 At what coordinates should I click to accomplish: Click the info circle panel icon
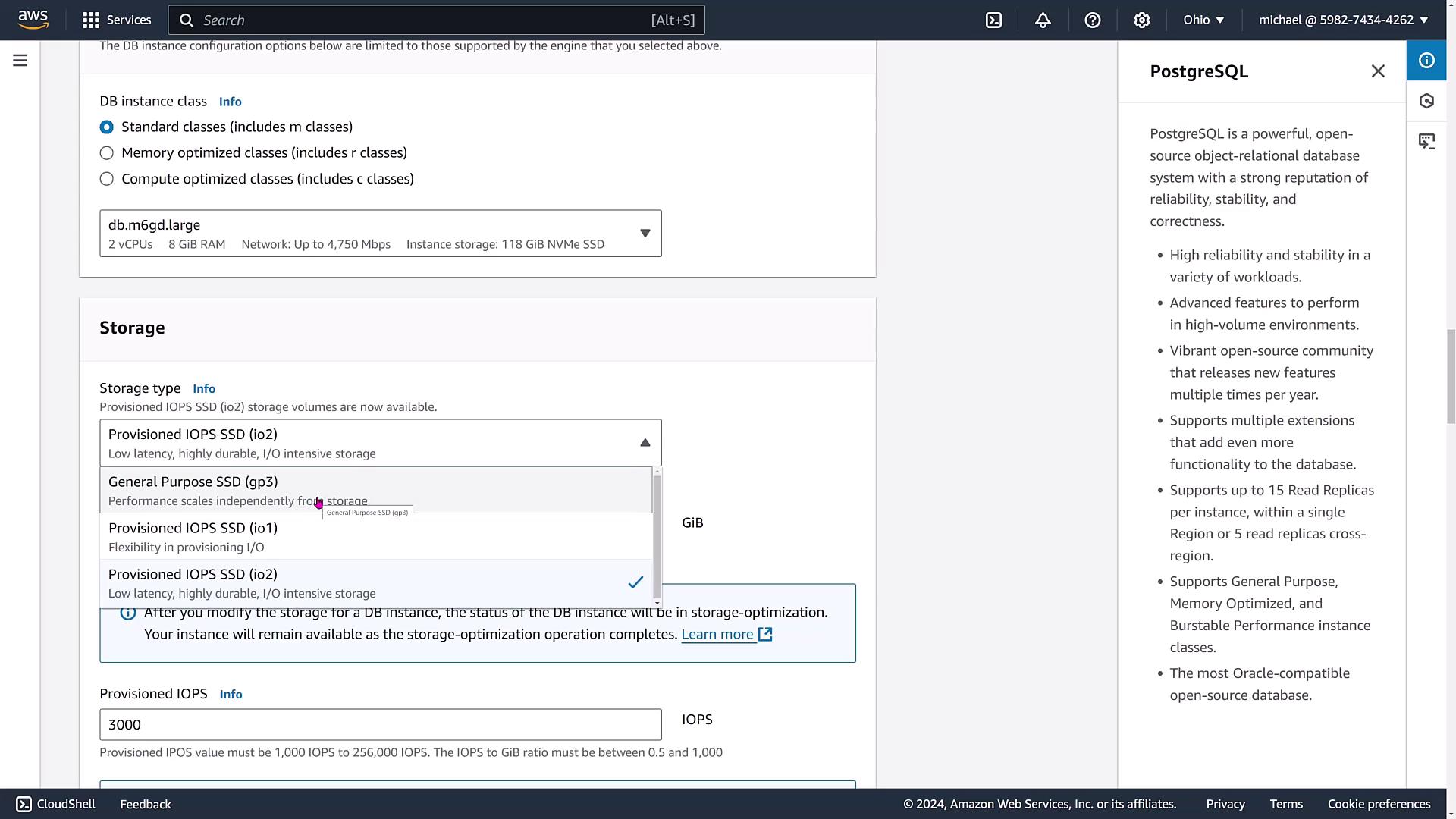tap(1426, 61)
